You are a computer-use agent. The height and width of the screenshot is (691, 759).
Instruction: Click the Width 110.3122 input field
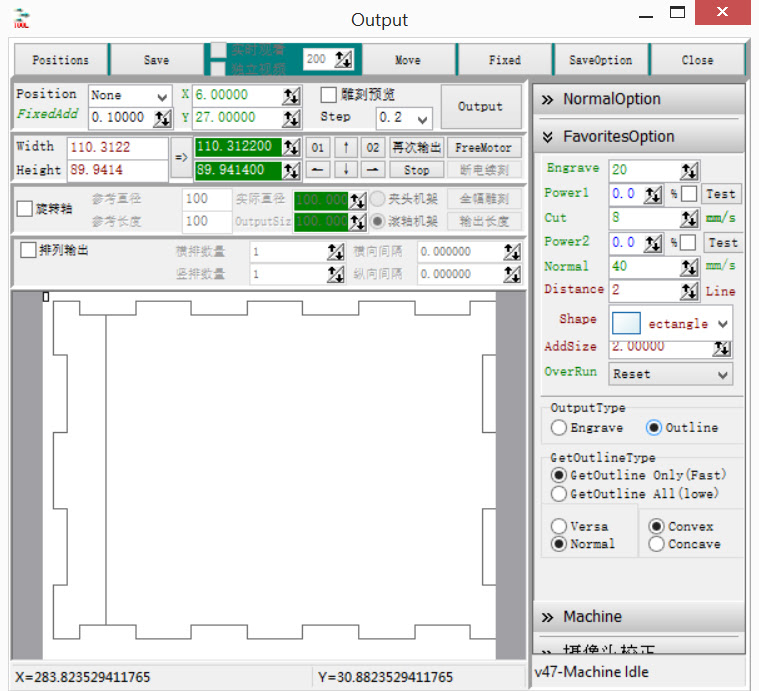[118, 147]
